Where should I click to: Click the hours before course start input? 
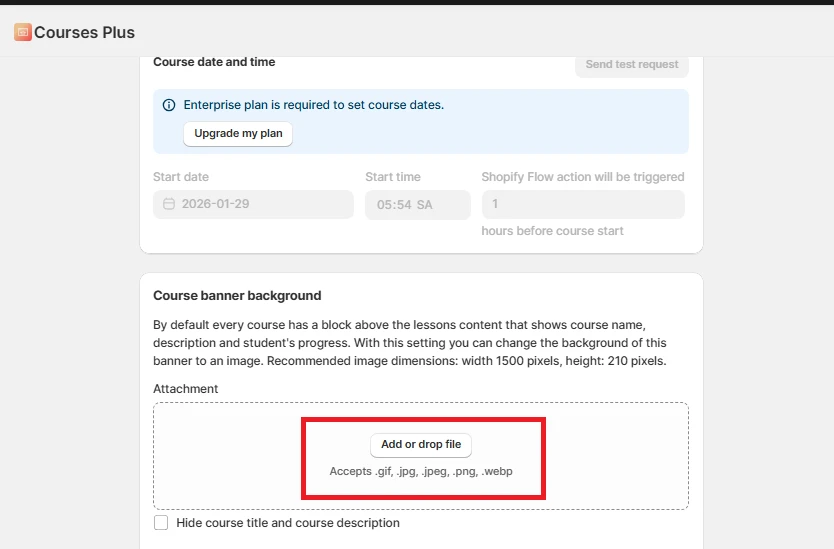[x=583, y=205]
